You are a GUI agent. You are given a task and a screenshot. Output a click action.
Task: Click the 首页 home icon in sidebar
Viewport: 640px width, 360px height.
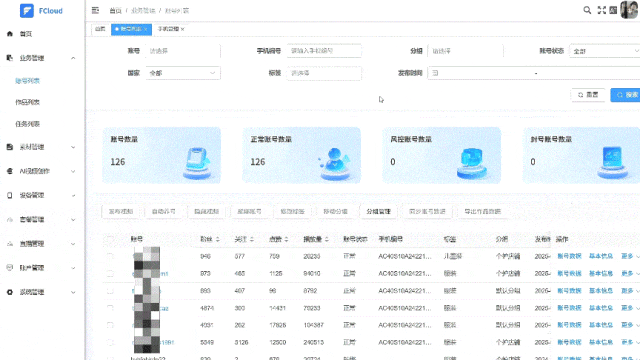click(x=10, y=34)
